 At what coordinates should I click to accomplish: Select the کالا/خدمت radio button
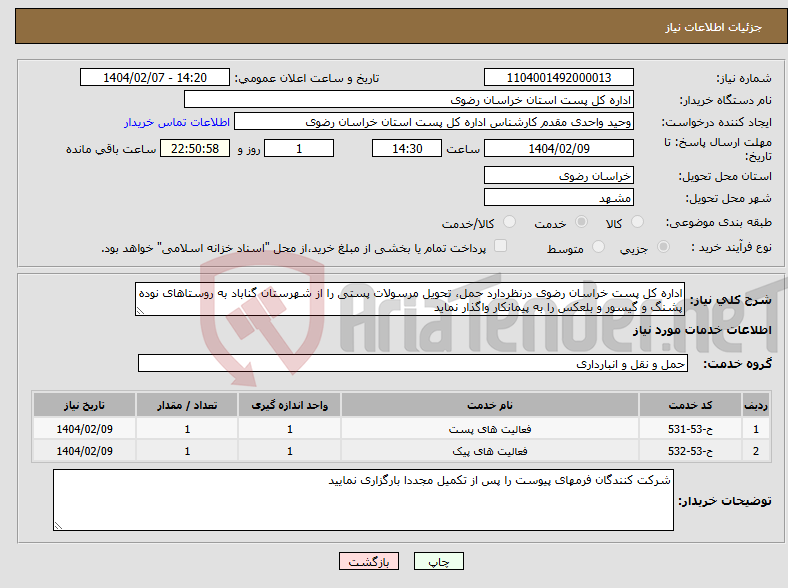tap(510, 222)
